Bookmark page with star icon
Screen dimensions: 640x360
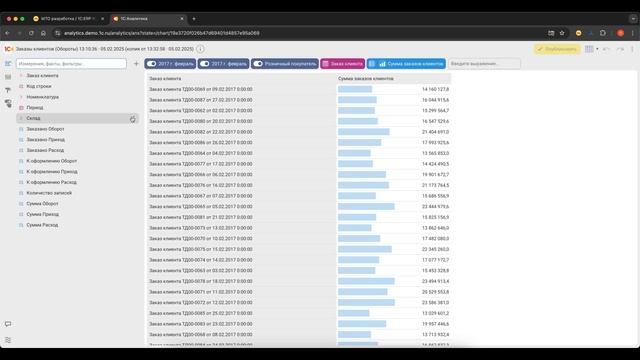[562, 33]
